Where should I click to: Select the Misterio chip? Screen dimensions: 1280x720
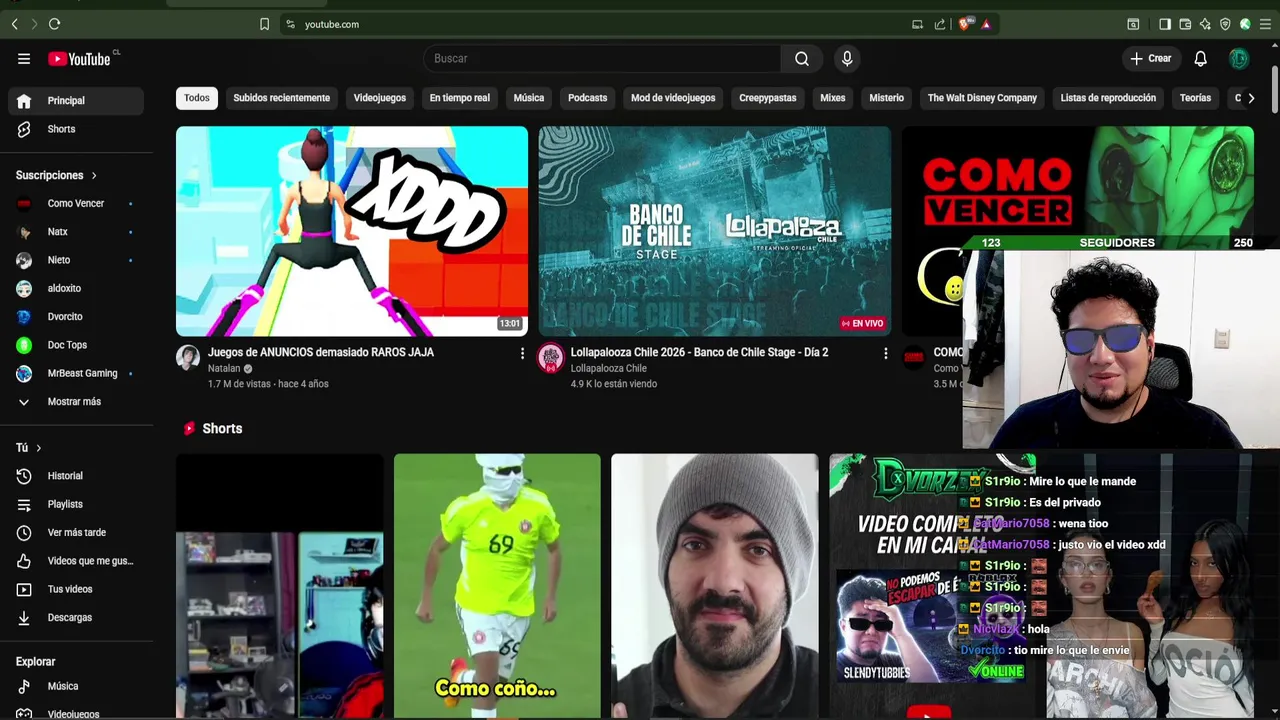pyautogui.click(x=886, y=98)
